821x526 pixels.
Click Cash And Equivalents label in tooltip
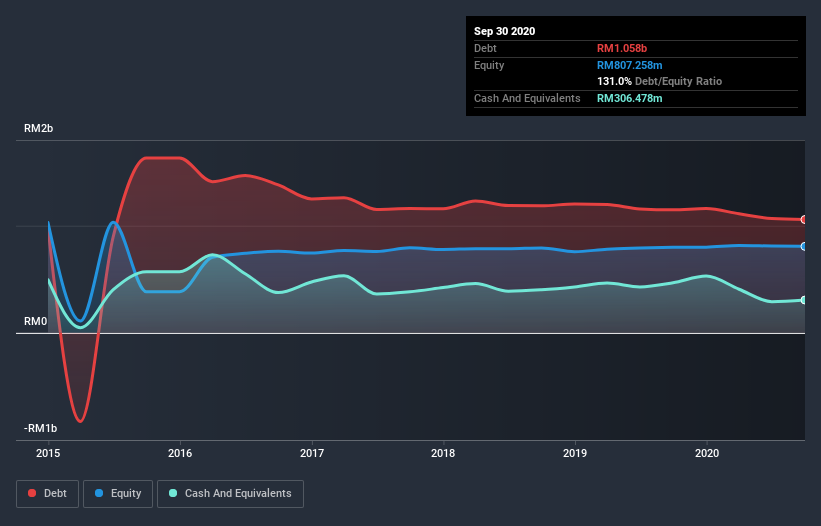527,98
